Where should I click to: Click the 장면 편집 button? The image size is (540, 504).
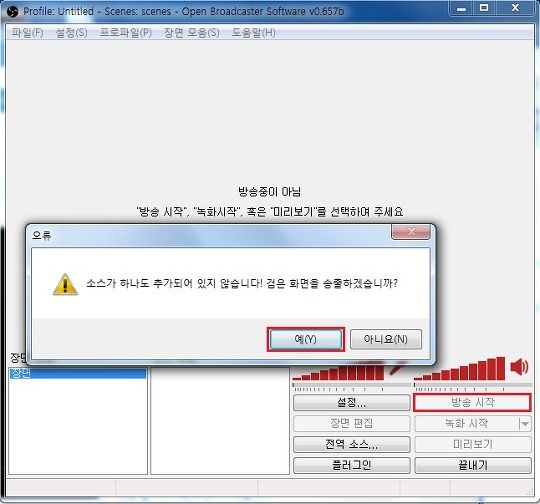(x=352, y=423)
